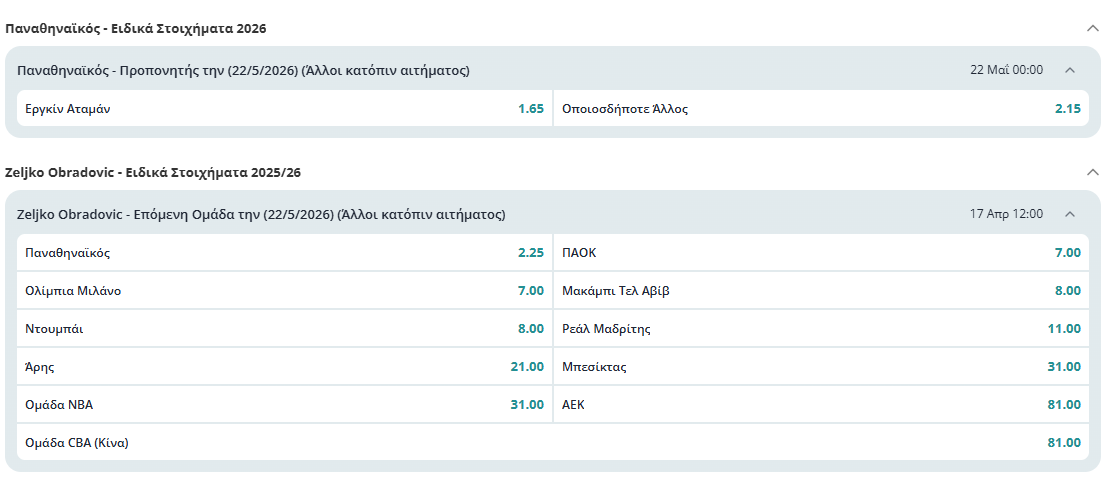Pick Παναθηναϊκός as next team at 2.25
1109x478 pixels.
point(285,253)
